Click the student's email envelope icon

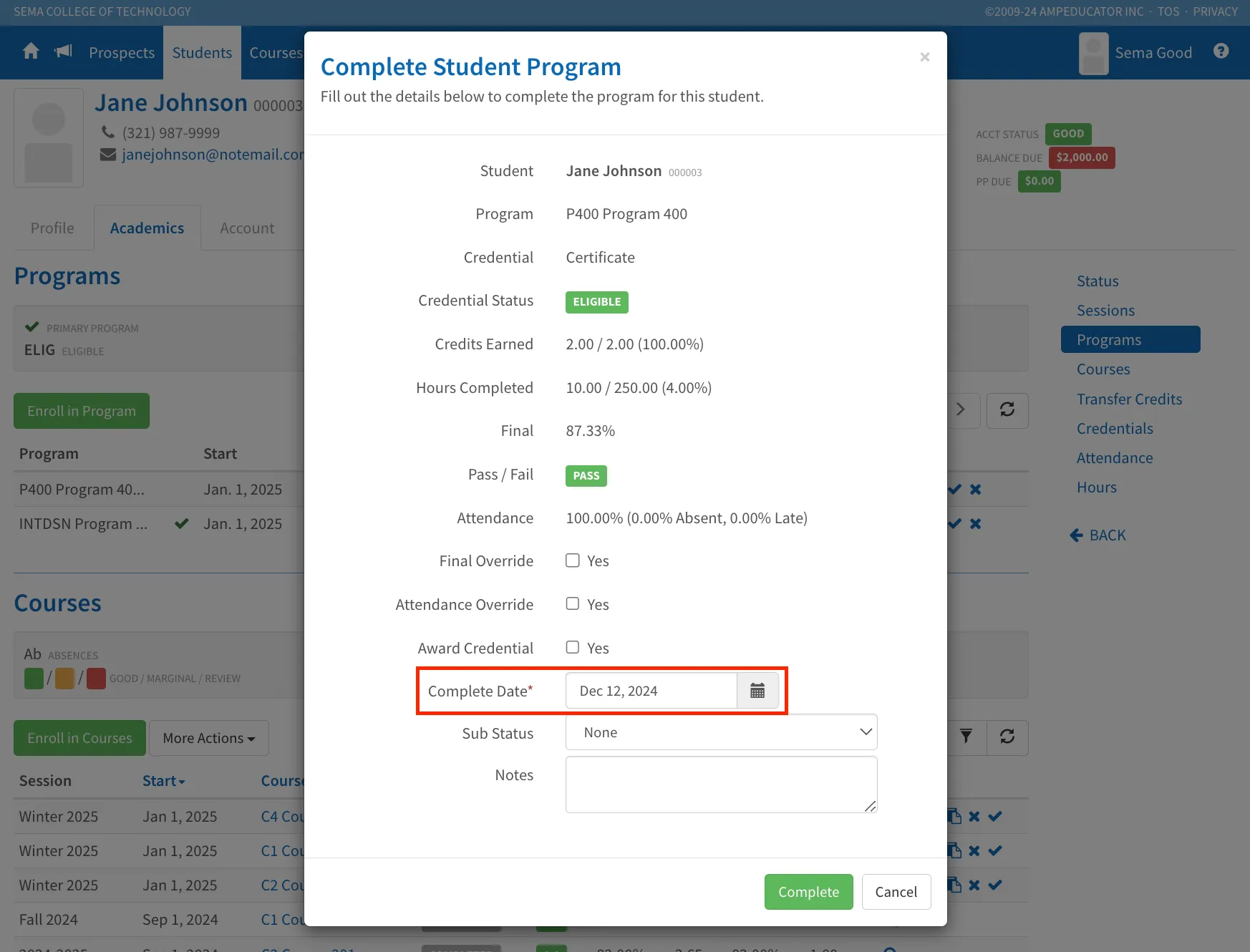point(108,155)
